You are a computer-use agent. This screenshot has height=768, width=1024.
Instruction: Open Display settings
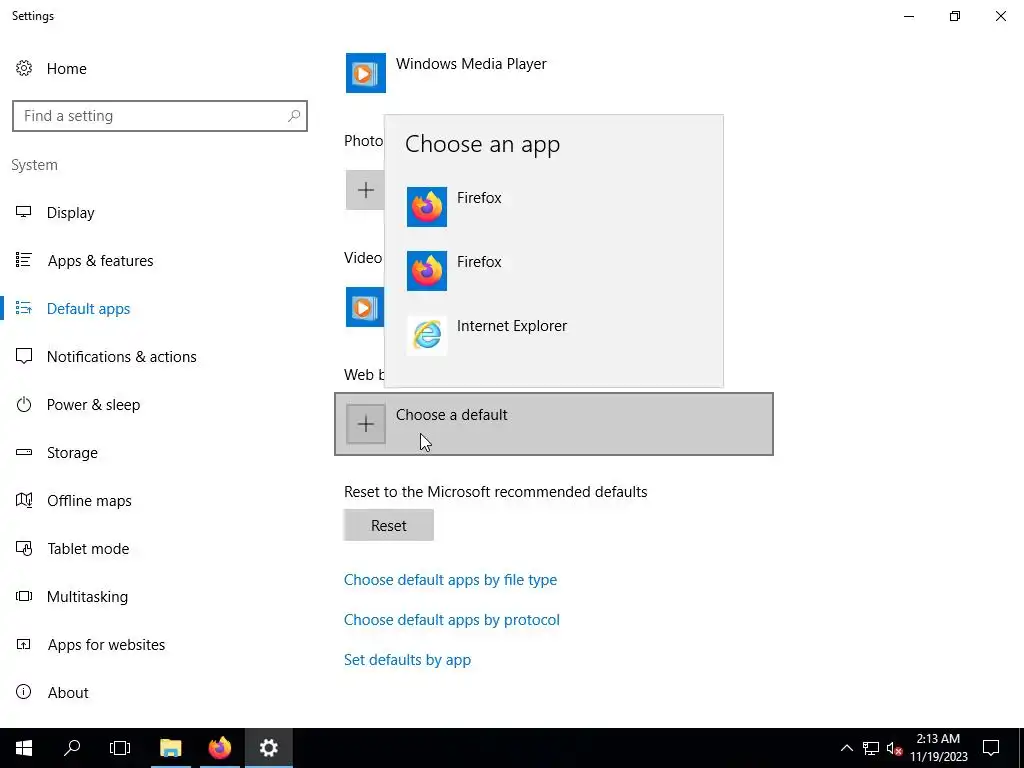(71, 213)
